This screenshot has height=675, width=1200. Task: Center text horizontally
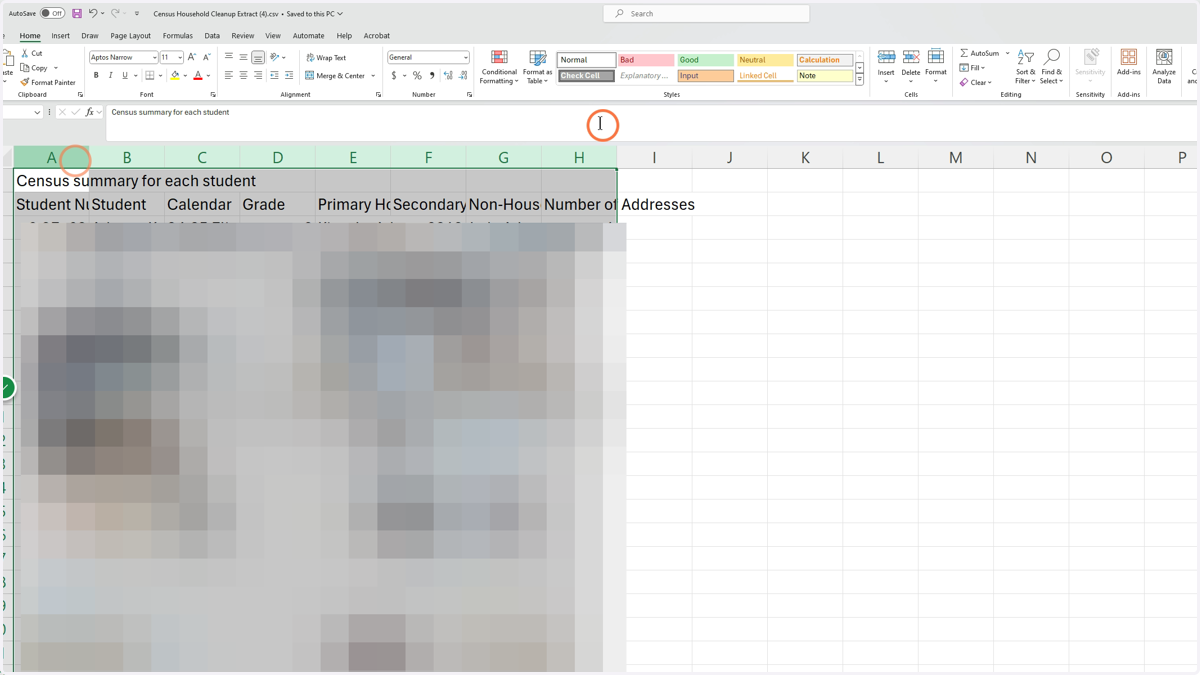coord(243,75)
